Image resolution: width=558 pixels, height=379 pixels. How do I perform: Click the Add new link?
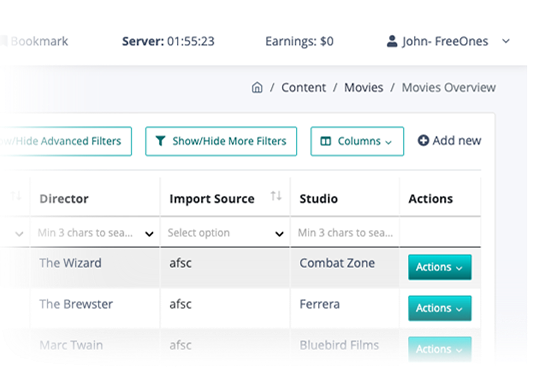449,141
